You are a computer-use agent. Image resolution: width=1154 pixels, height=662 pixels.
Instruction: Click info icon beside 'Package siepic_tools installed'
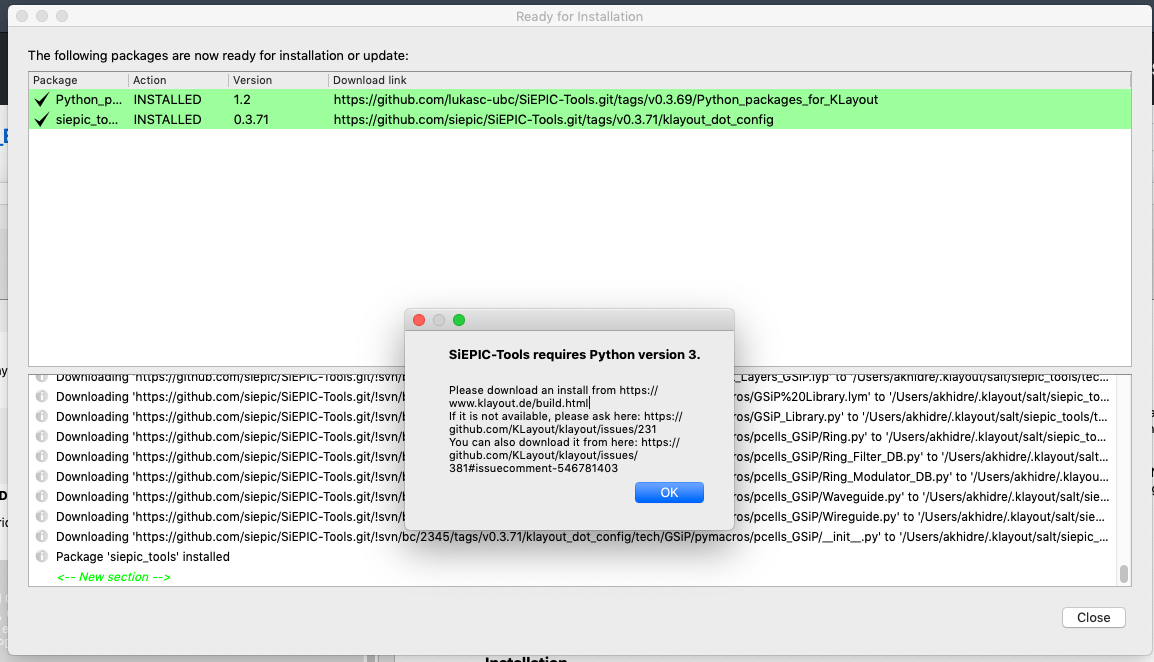click(42, 557)
